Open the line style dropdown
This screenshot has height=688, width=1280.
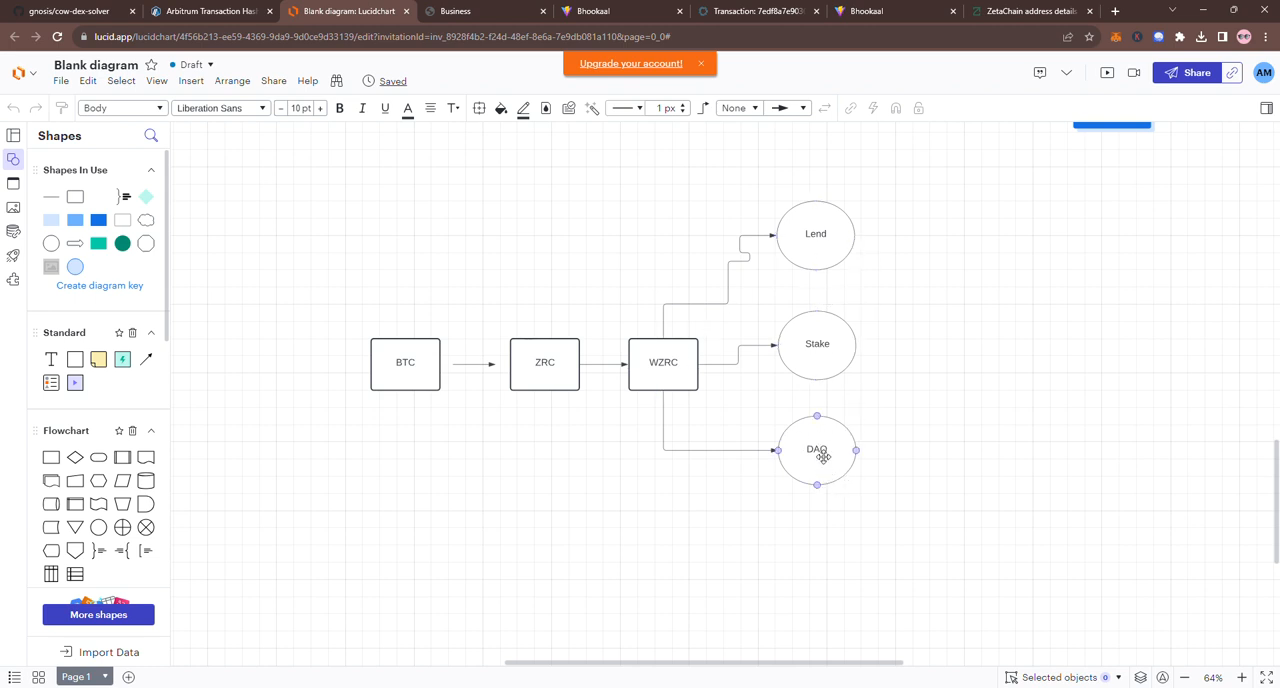[626, 108]
